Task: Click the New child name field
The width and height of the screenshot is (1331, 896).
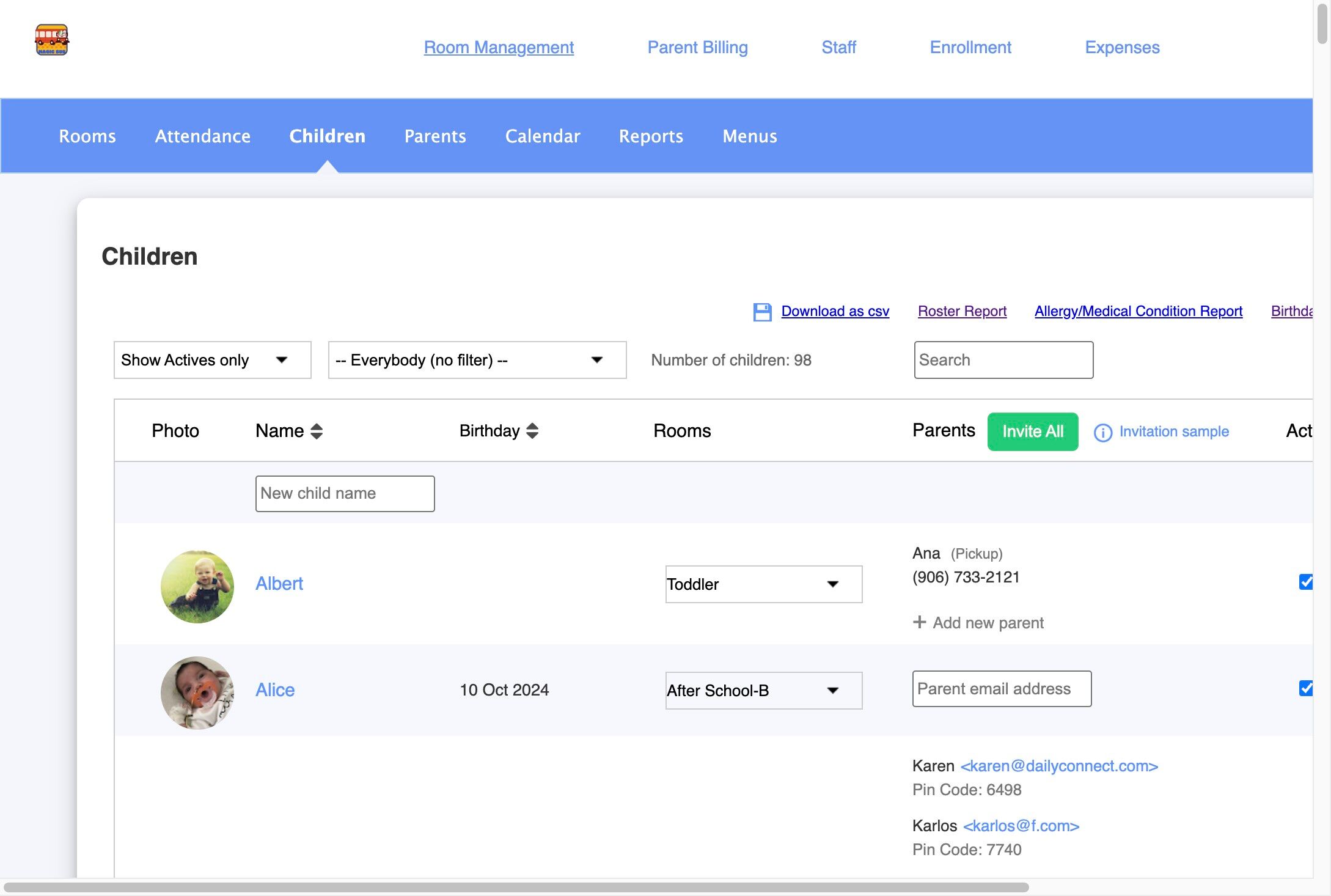Action: click(x=345, y=493)
